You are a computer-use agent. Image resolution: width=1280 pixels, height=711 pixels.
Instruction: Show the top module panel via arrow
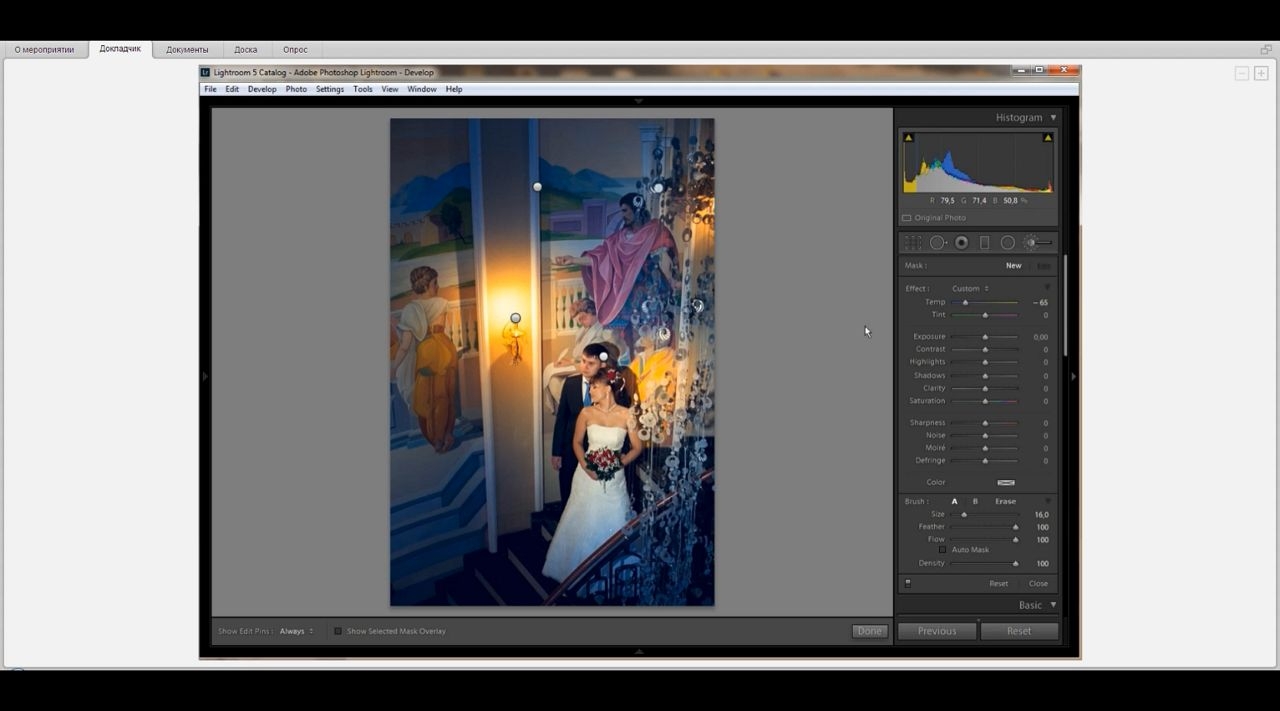coord(639,101)
